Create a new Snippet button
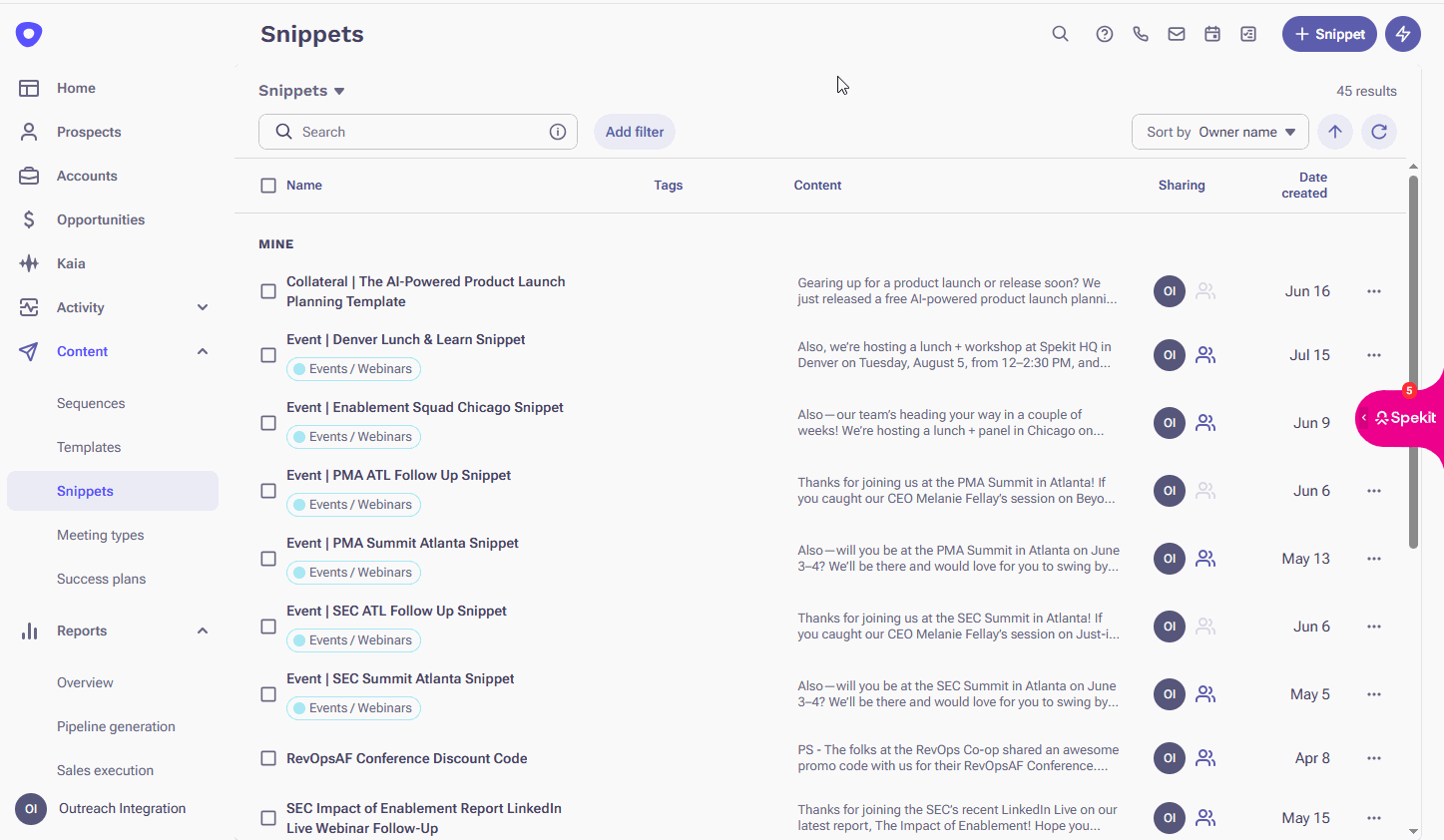The image size is (1444, 840). click(x=1329, y=34)
